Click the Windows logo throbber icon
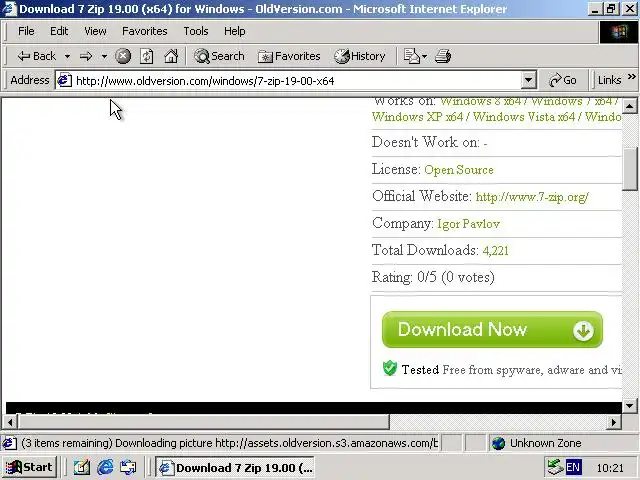The image size is (640, 480). [619, 31]
